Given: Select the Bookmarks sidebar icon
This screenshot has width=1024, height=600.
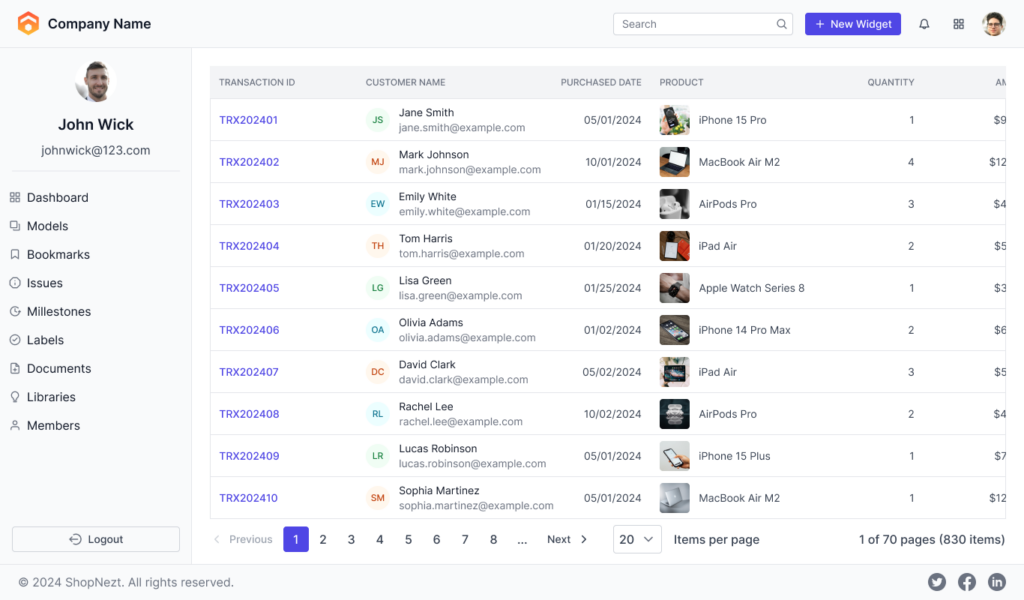Looking at the screenshot, I should click(14, 254).
